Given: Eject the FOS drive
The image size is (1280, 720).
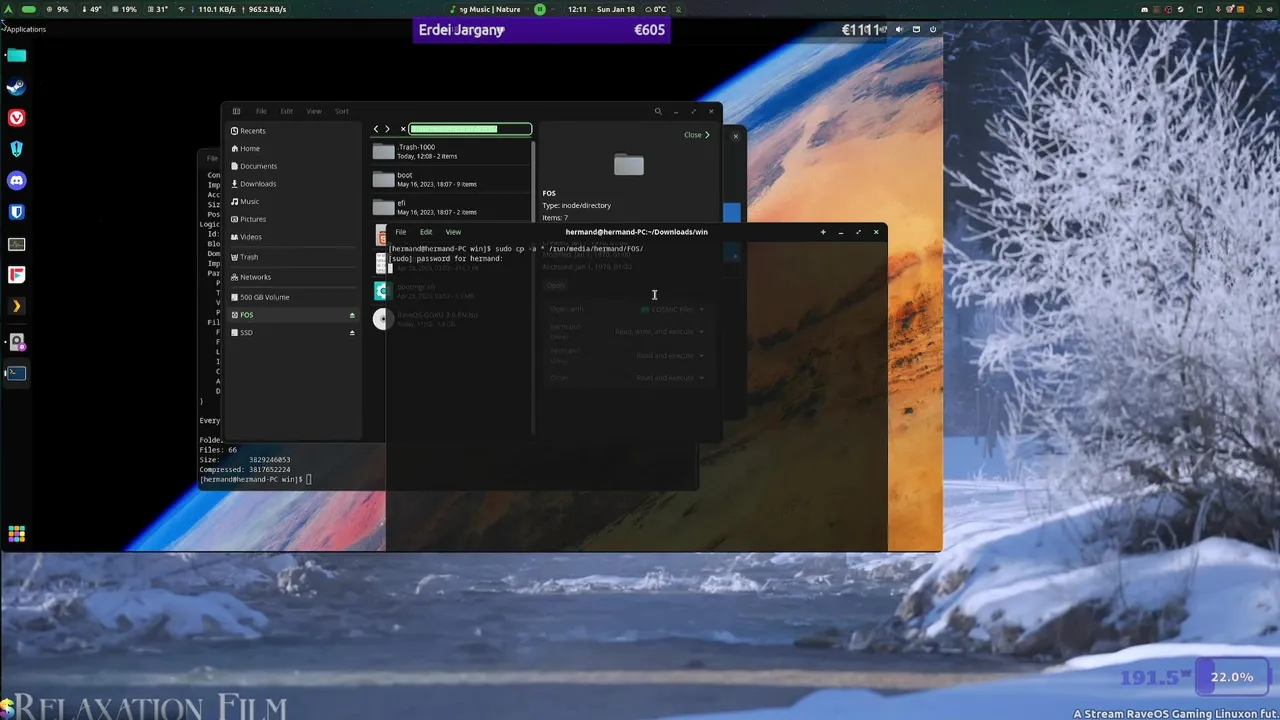Looking at the screenshot, I should [352, 315].
